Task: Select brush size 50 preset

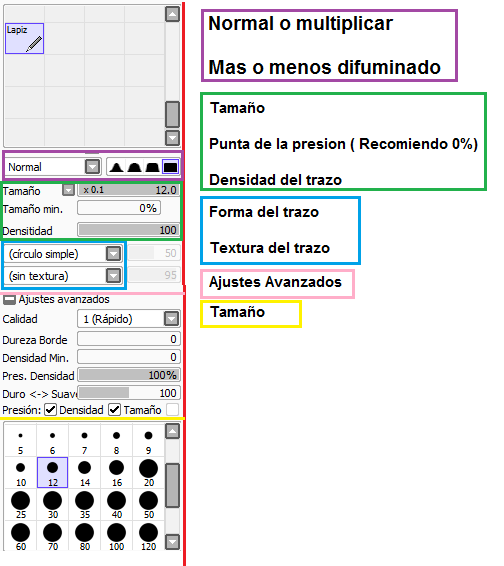Action: coord(148,505)
